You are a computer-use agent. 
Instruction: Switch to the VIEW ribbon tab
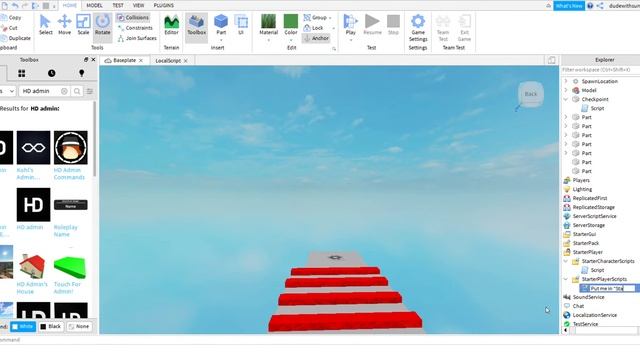138,5
